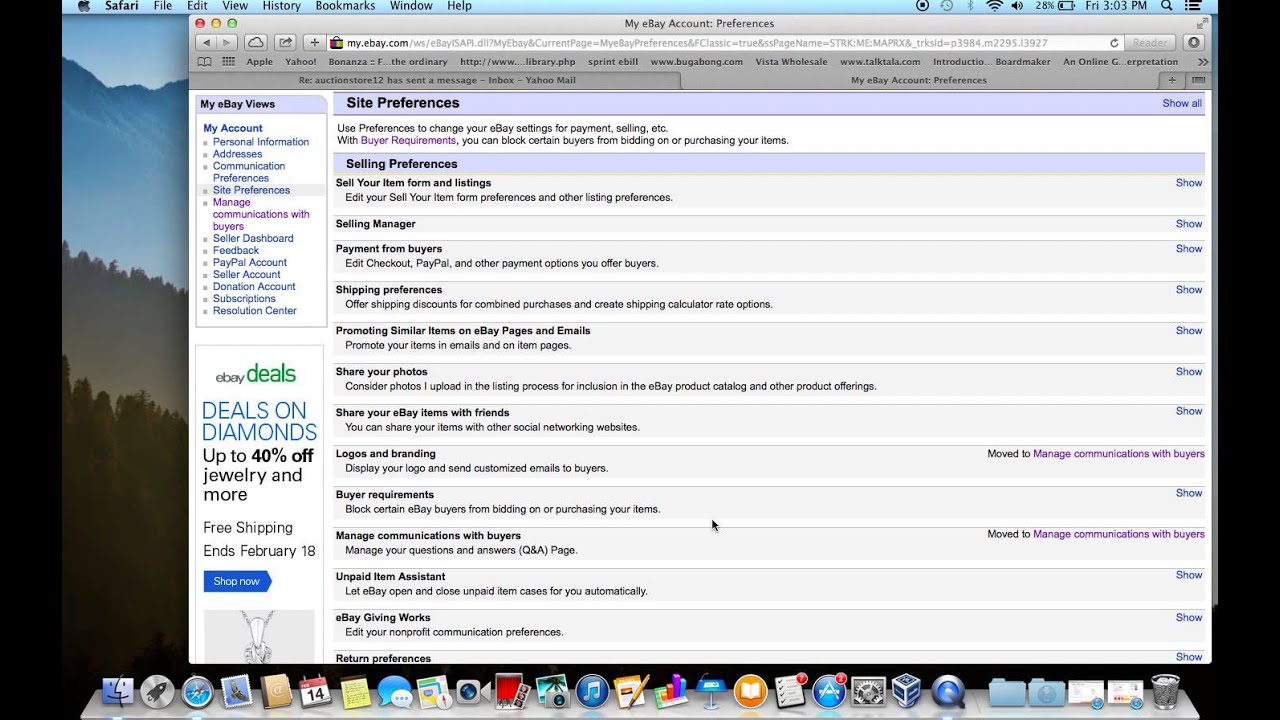This screenshot has height=720, width=1280.
Task: Open iTunes from the dock
Action: pyautogui.click(x=592, y=691)
